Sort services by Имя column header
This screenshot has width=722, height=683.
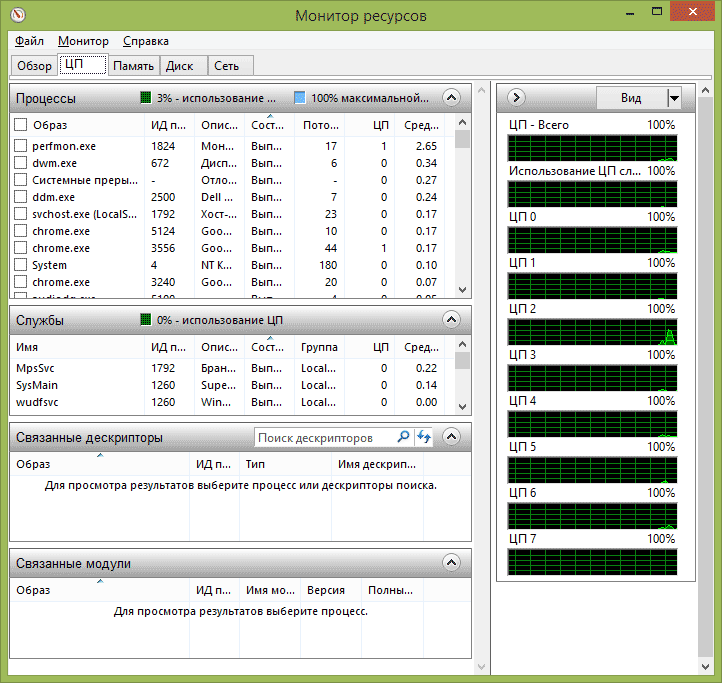pyautogui.click(x=77, y=347)
